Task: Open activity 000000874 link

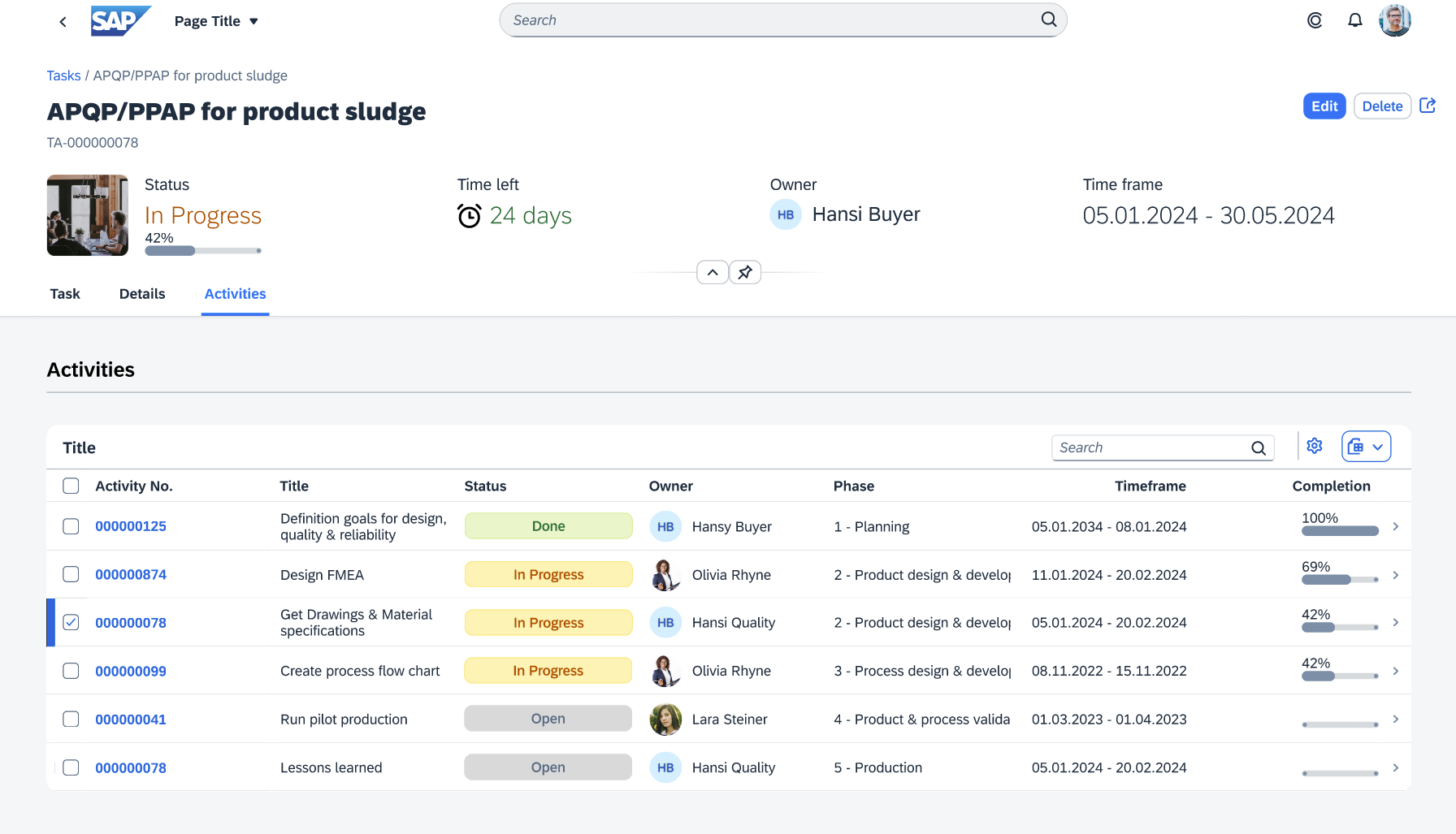Action: [131, 574]
